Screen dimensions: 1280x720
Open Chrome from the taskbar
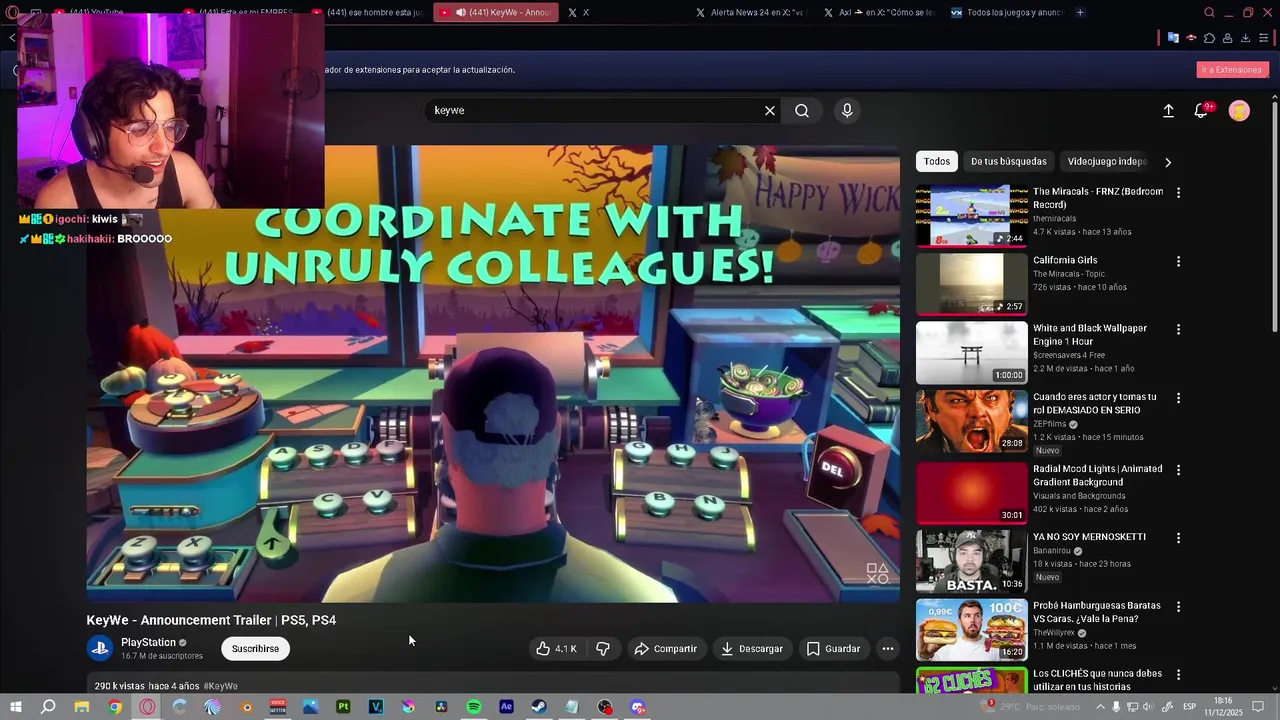point(115,707)
